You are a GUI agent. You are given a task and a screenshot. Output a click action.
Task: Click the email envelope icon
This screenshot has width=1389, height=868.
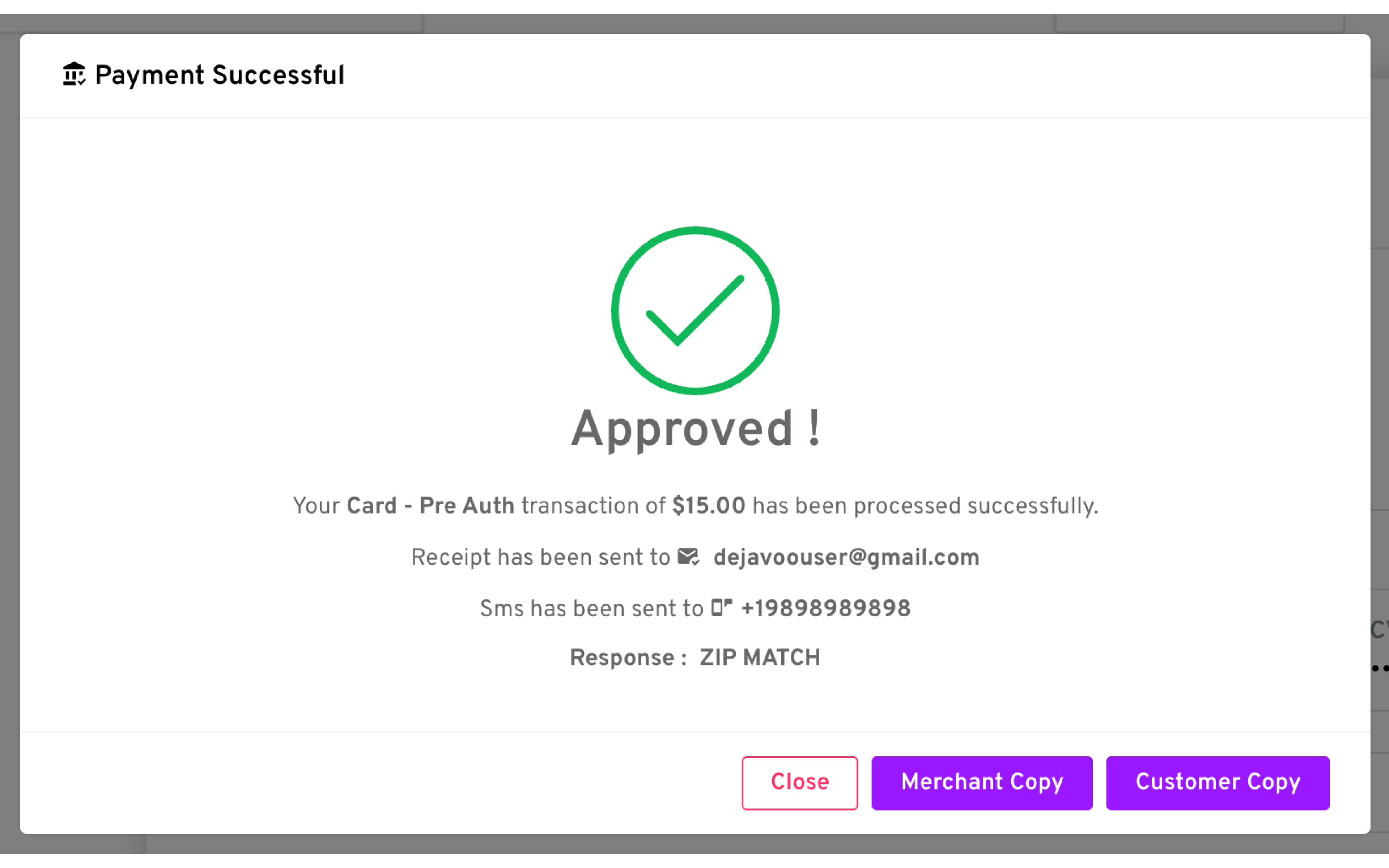[688, 557]
